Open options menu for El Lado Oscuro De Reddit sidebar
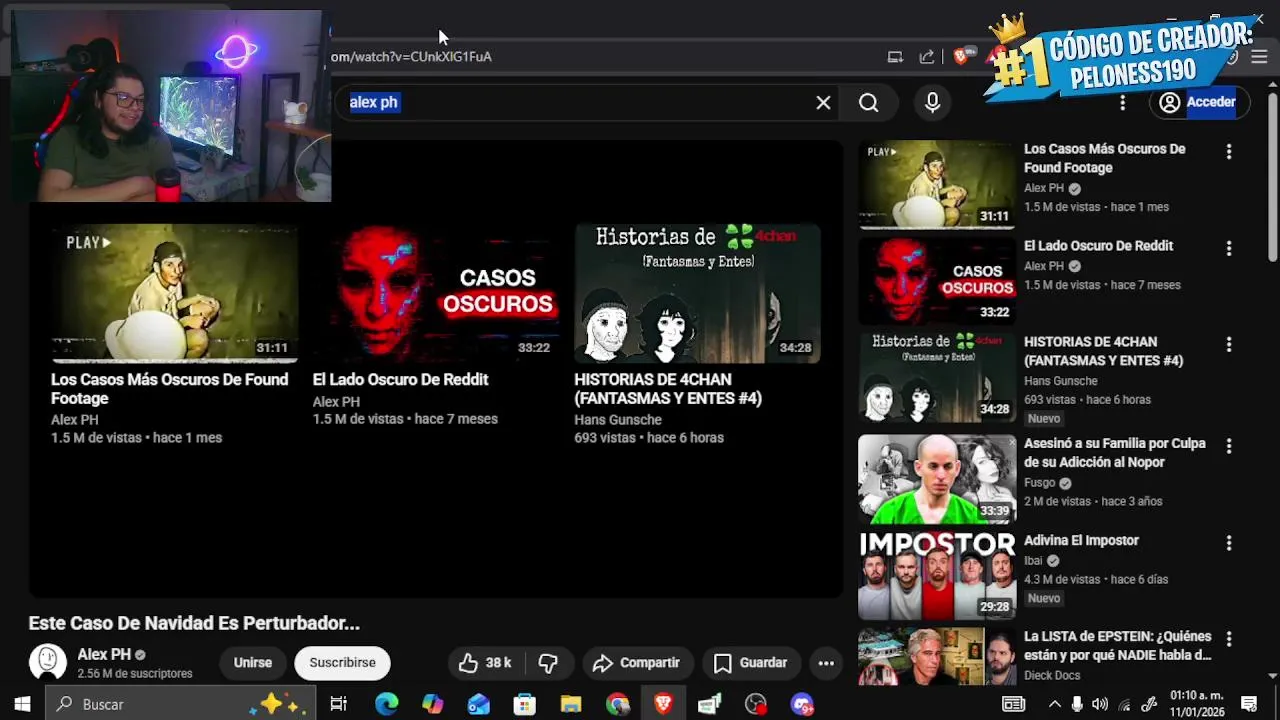Viewport: 1280px width, 720px height. 1229,248
